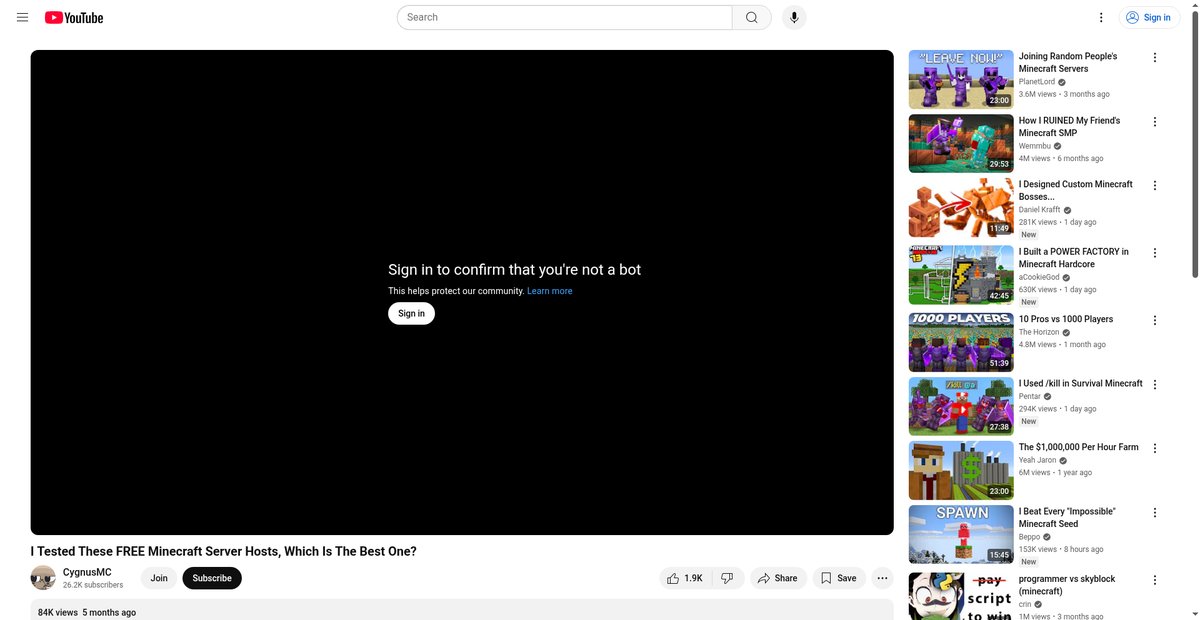Viewport: 1200px width, 620px height.
Task: Click the Join button
Action: pos(159,578)
